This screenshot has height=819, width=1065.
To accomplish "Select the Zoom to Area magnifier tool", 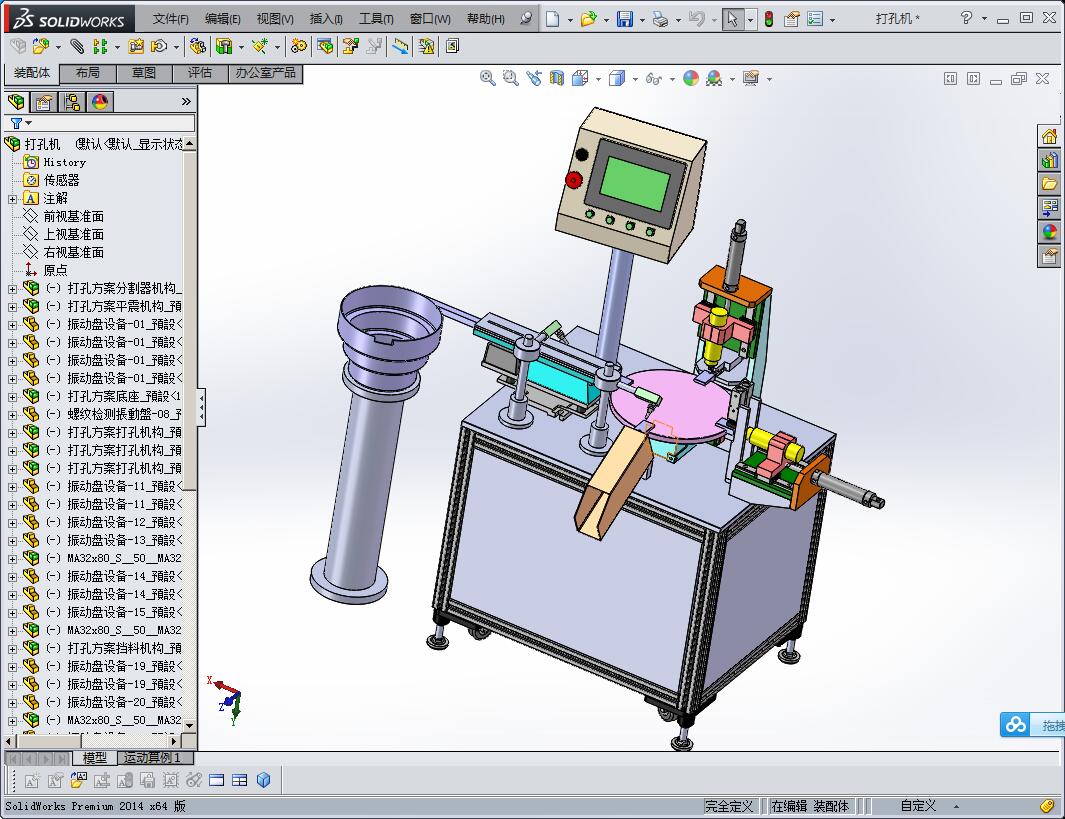I will tap(512, 78).
